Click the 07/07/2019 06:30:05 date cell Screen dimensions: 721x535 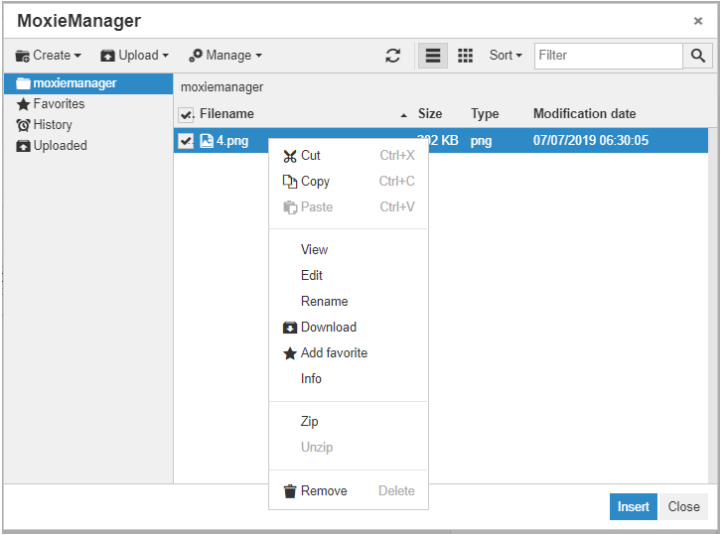pyautogui.click(x=590, y=140)
